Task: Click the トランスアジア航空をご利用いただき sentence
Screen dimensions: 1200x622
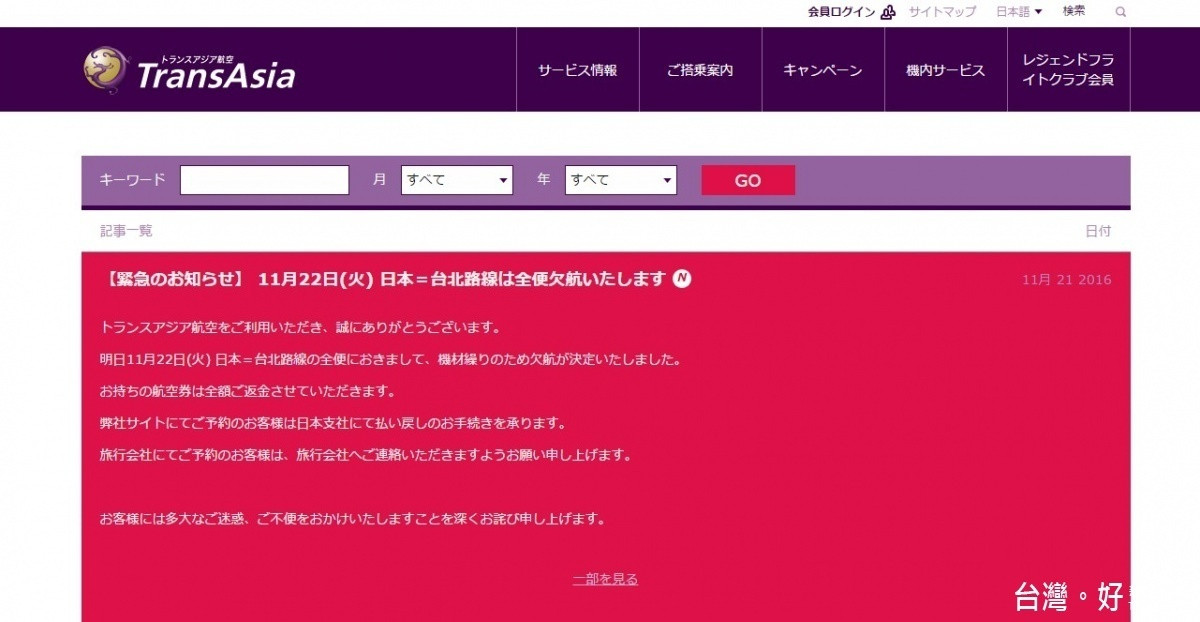Action: (300, 327)
